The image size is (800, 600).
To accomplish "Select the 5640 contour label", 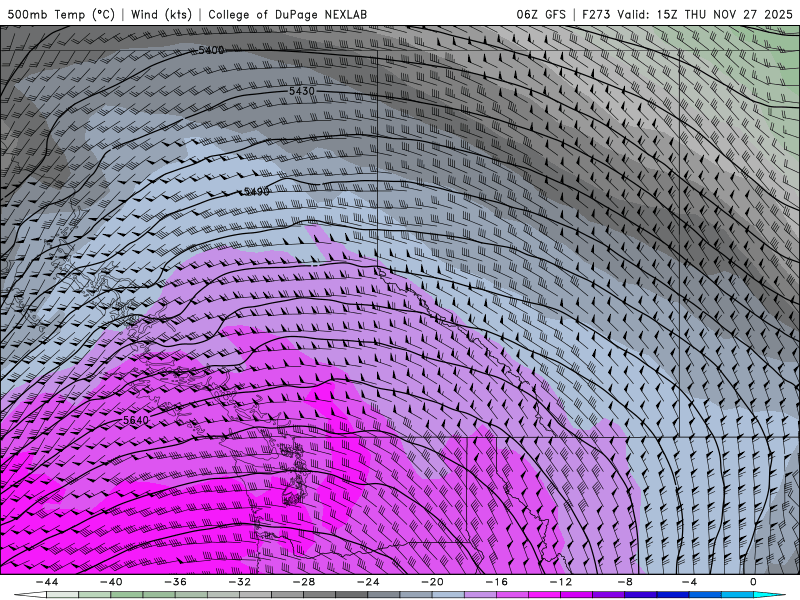I will pyautogui.click(x=136, y=420).
